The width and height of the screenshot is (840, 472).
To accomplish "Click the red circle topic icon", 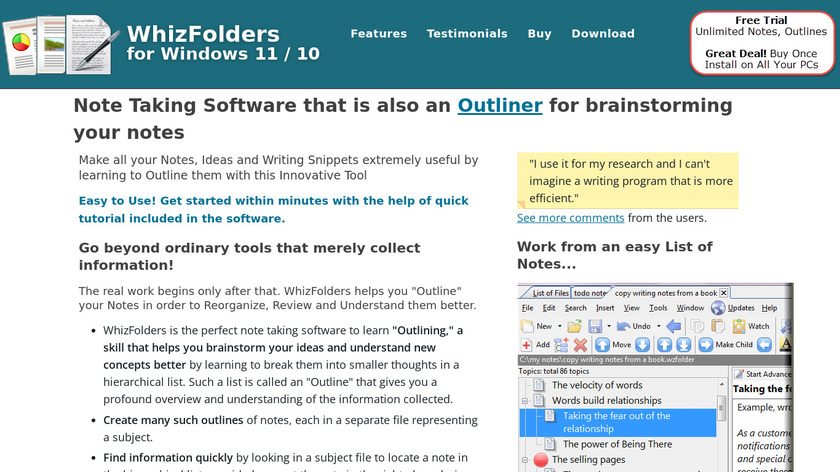I will (541, 460).
